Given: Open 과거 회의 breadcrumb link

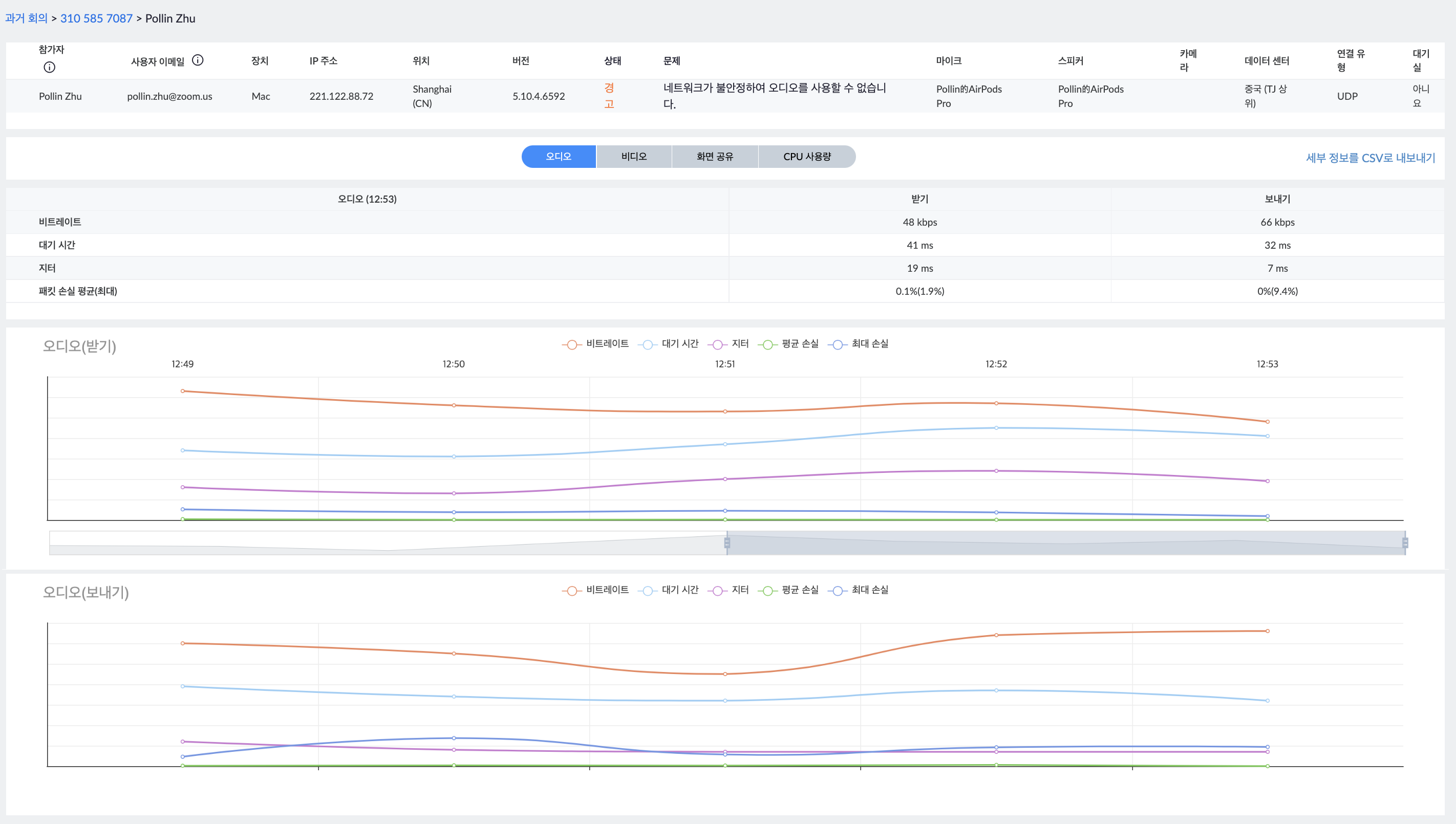Looking at the screenshot, I should click(26, 18).
